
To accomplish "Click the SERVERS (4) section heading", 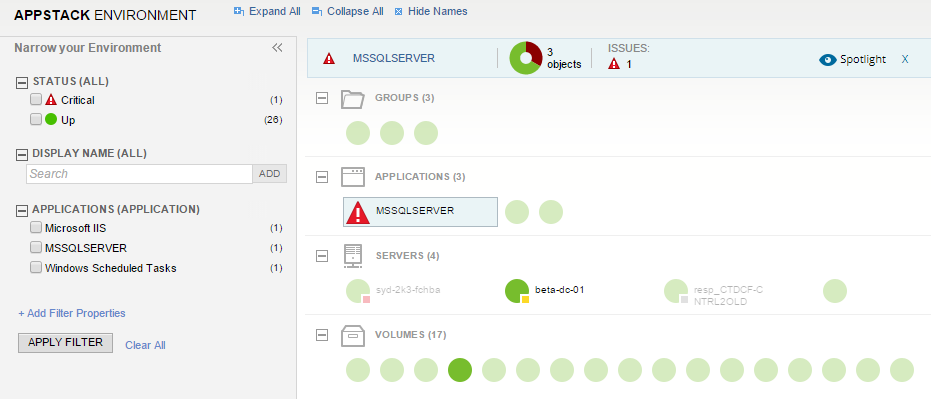I will click(x=407, y=256).
